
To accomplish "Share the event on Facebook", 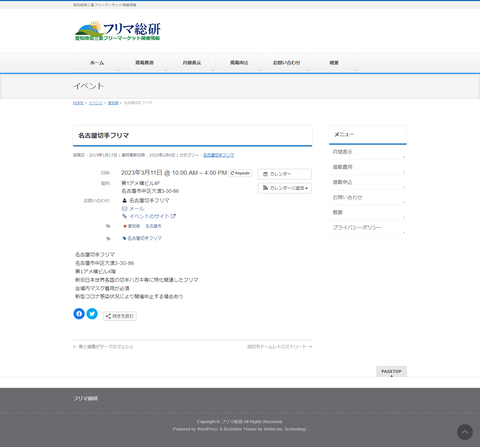I will pyautogui.click(x=79, y=314).
